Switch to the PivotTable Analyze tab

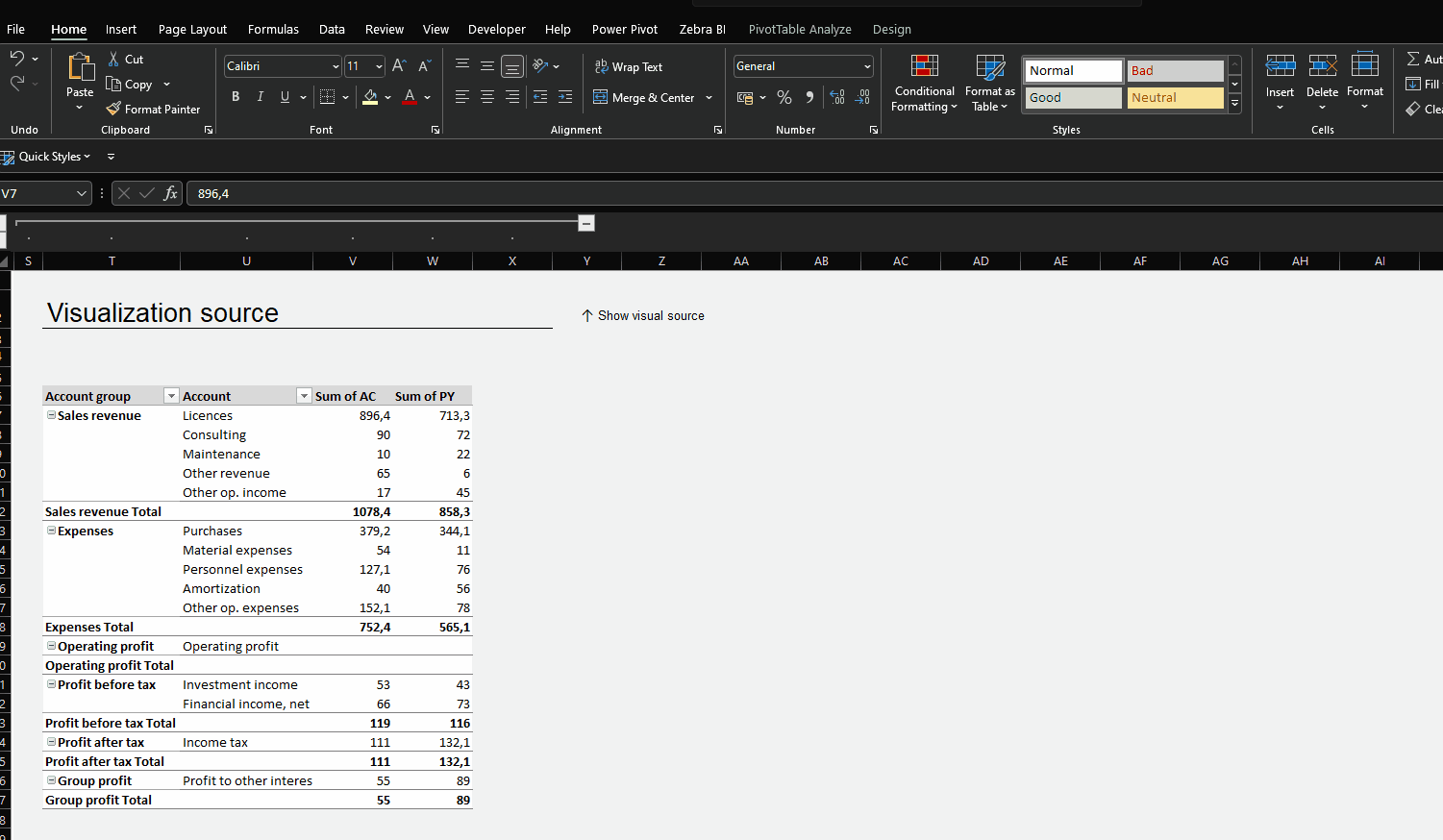point(800,29)
